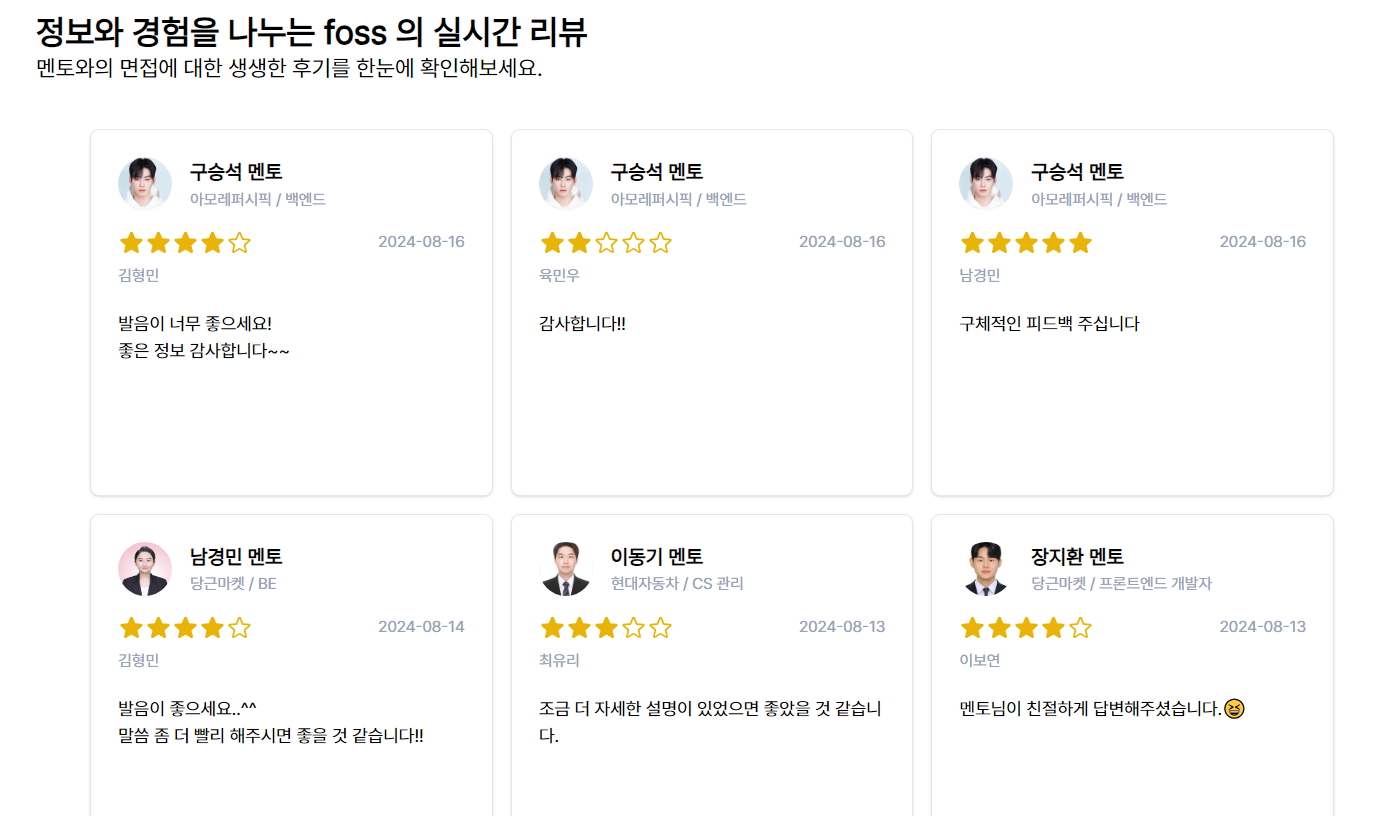Select the 이동기 멘토 name
1398x816 pixels.
pyautogui.click(x=656, y=557)
